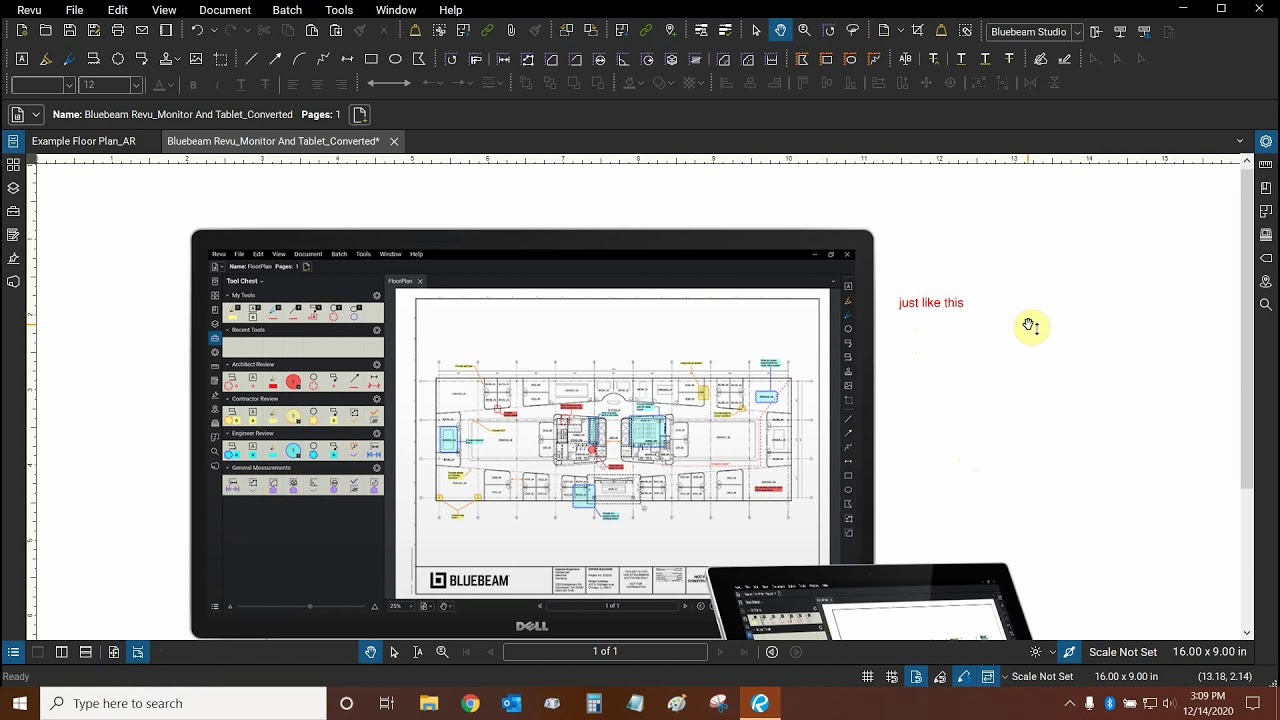Viewport: 1280px width, 720px height.
Task: Select the Line tool
Action: click(251, 59)
